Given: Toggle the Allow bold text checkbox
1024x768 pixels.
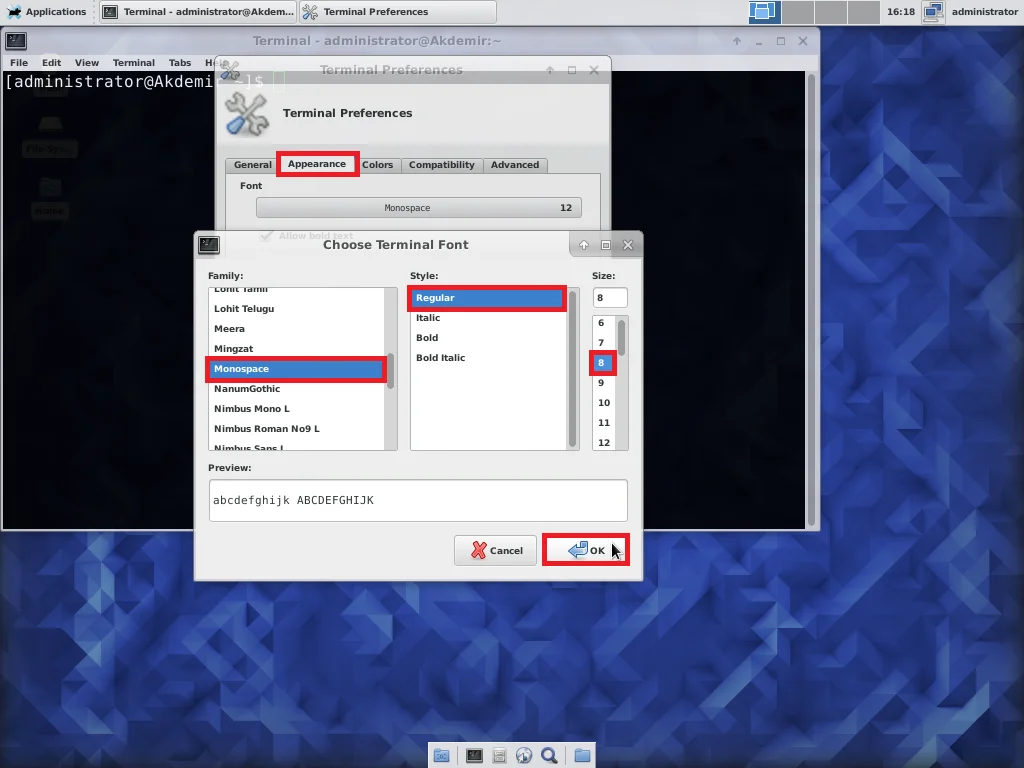Looking at the screenshot, I should point(266,236).
